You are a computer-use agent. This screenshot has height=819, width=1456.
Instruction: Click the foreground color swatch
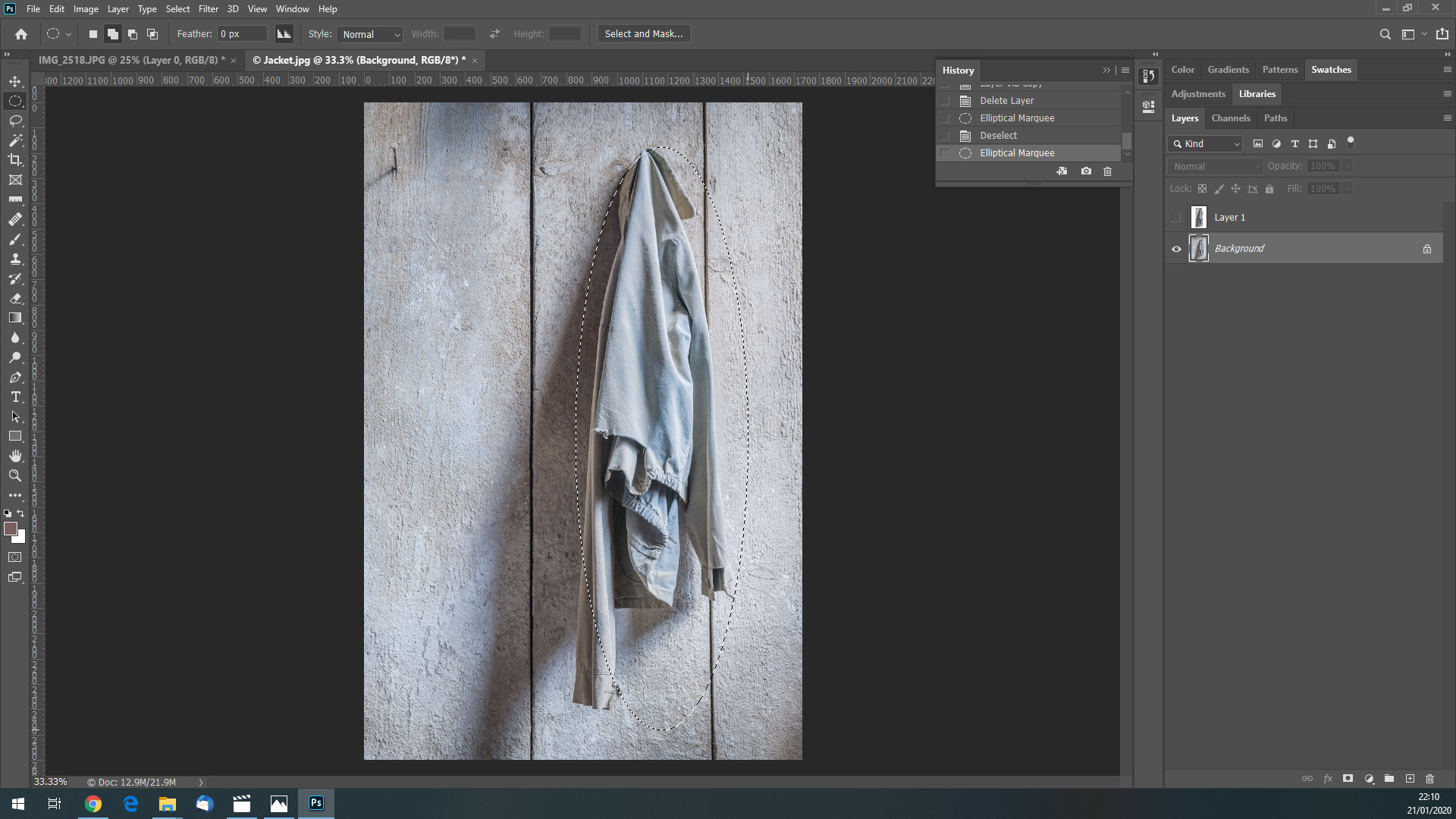coord(10,530)
